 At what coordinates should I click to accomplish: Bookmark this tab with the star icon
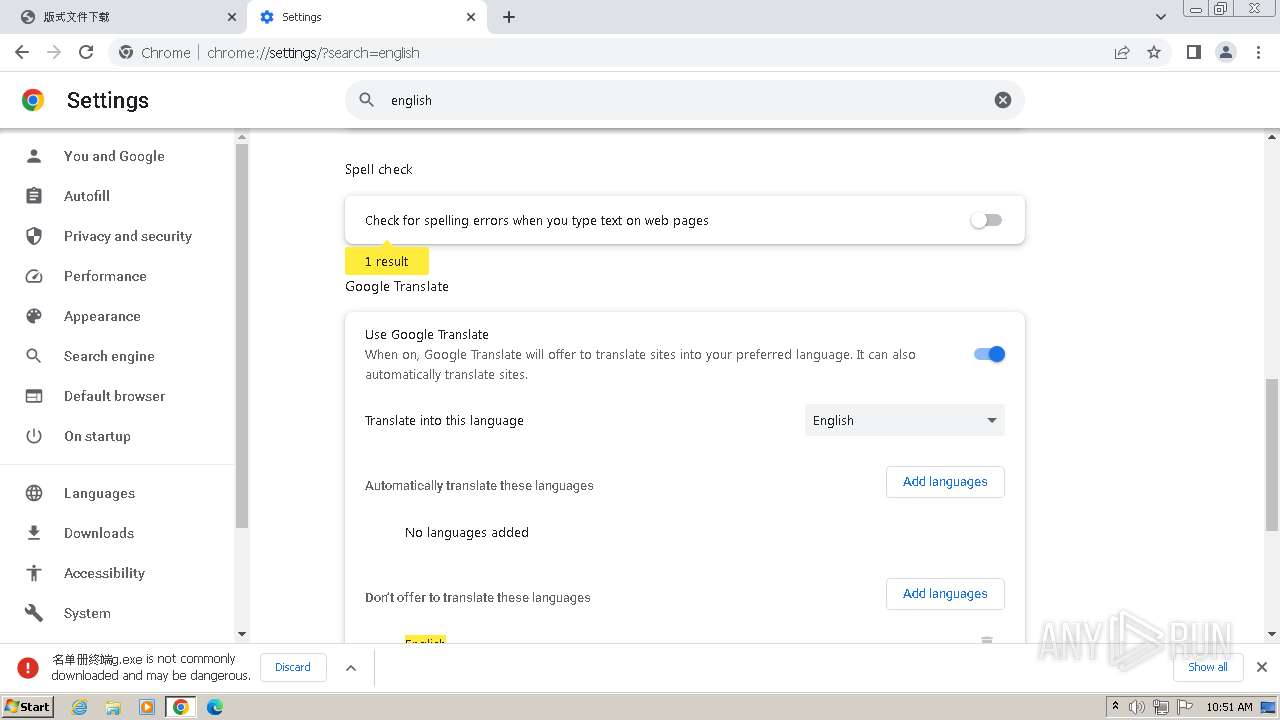tap(1154, 52)
